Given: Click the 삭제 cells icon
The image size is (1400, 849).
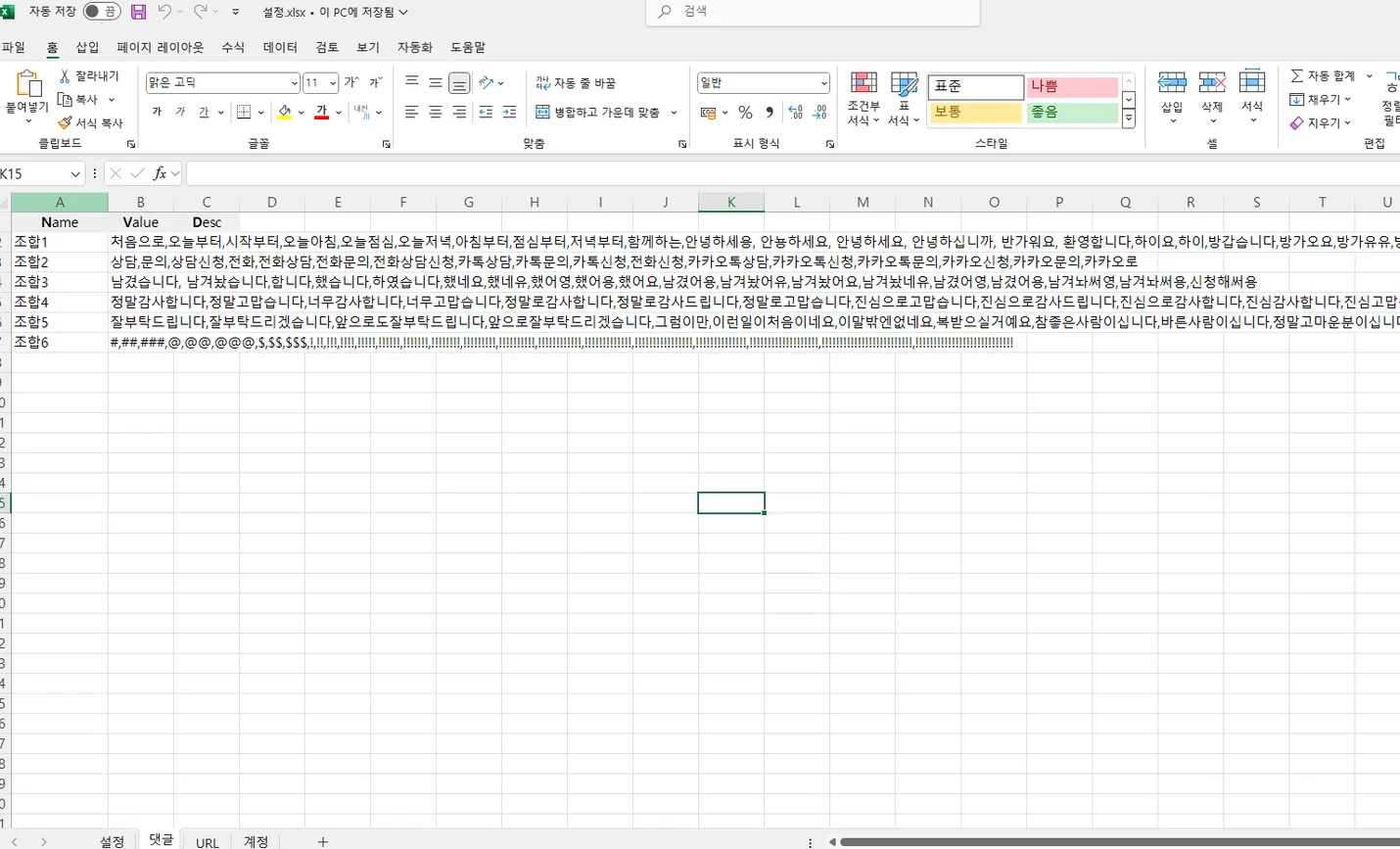Looking at the screenshot, I should pos(1212,82).
